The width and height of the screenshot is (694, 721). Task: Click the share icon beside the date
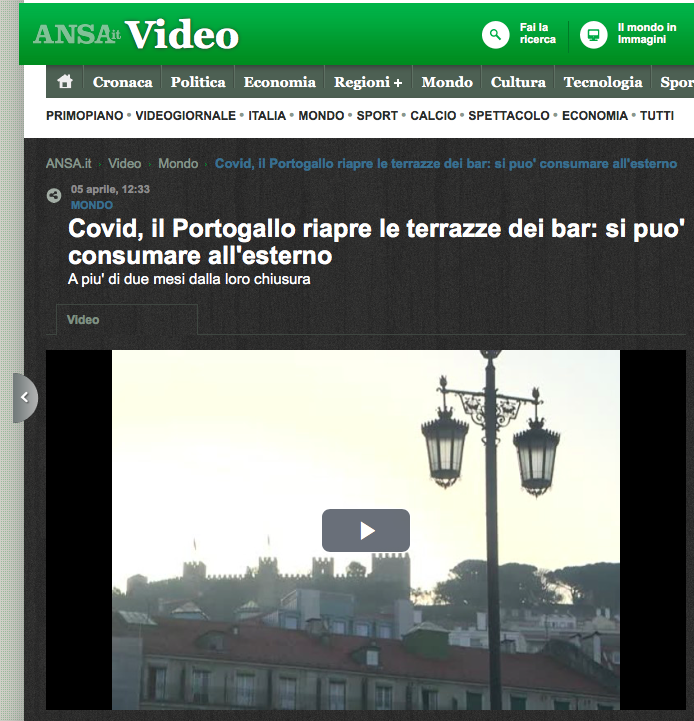[54, 195]
